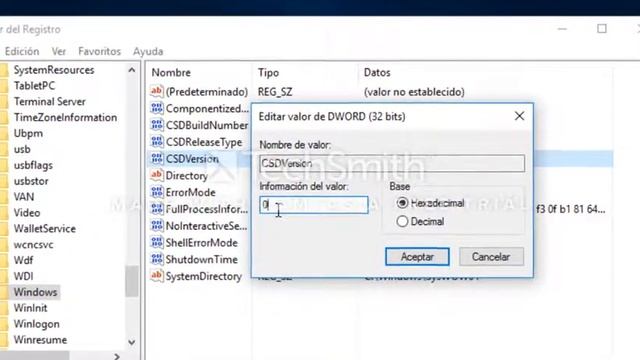Open the Ayuda menu
The height and width of the screenshot is (360, 640).
click(148, 51)
